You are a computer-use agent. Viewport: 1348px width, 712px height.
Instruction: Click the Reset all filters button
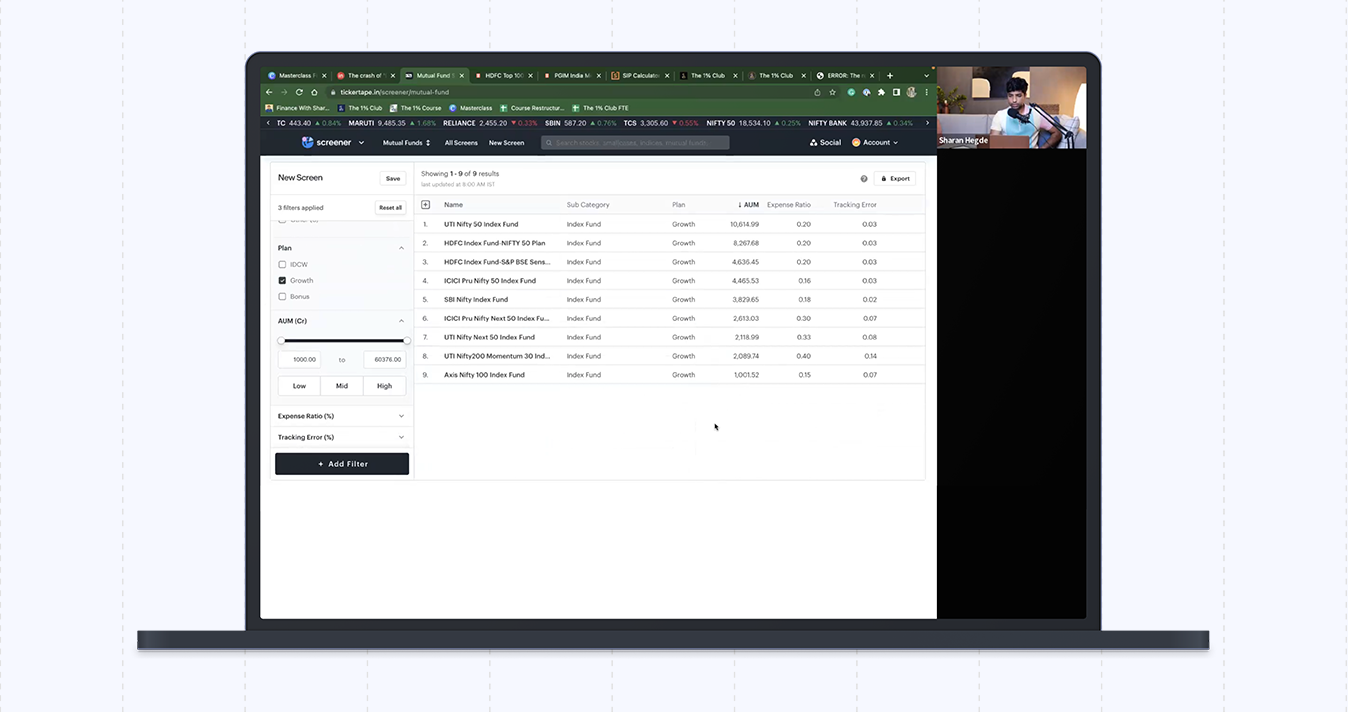click(390, 208)
